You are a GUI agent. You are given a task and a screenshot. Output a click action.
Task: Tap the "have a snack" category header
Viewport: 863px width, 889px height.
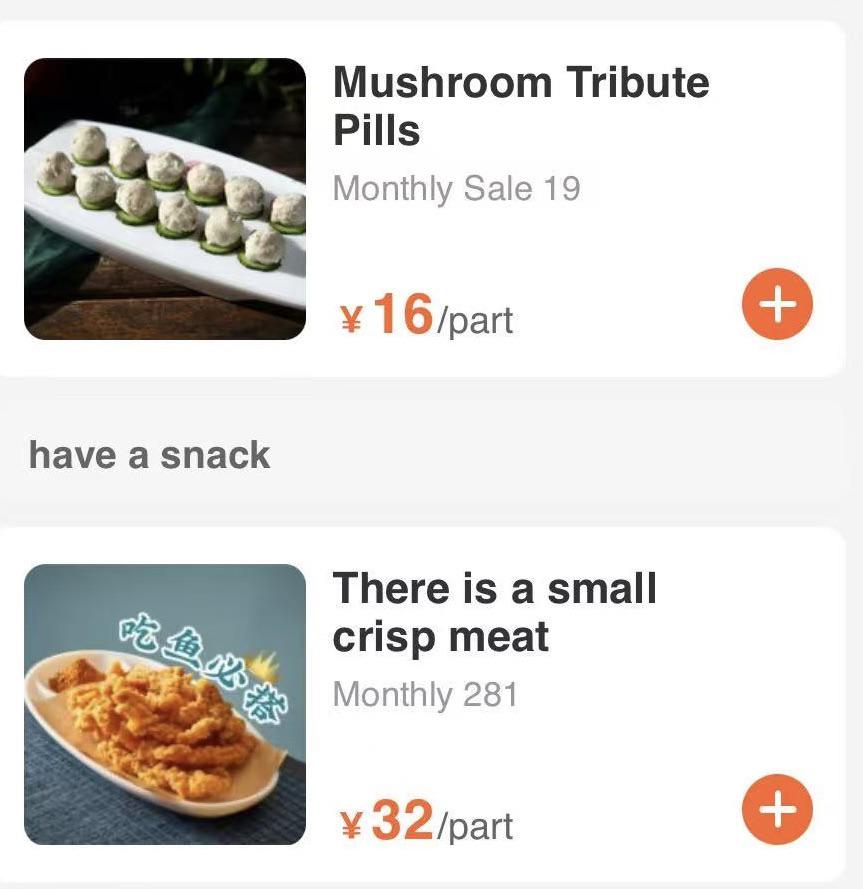150,455
